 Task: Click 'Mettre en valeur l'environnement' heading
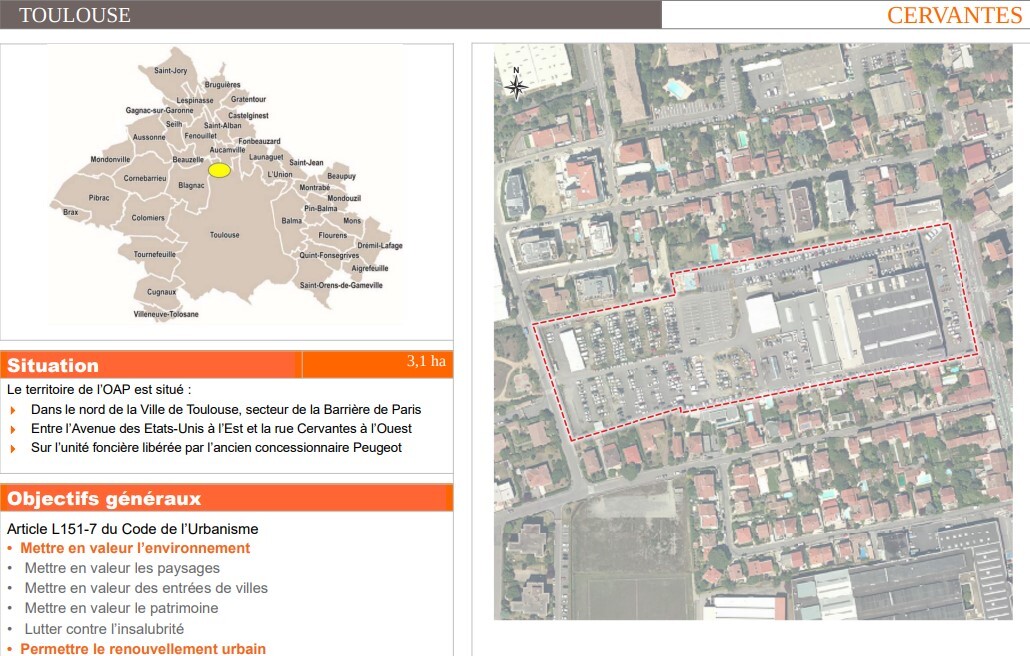(135, 548)
